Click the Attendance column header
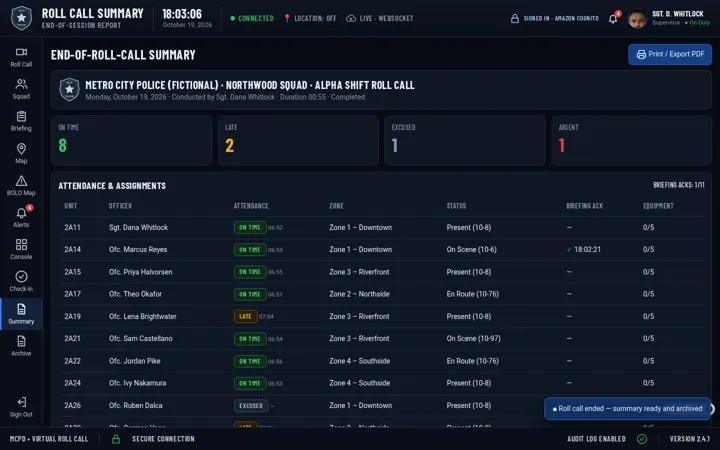The width and height of the screenshot is (720, 450). [251, 206]
